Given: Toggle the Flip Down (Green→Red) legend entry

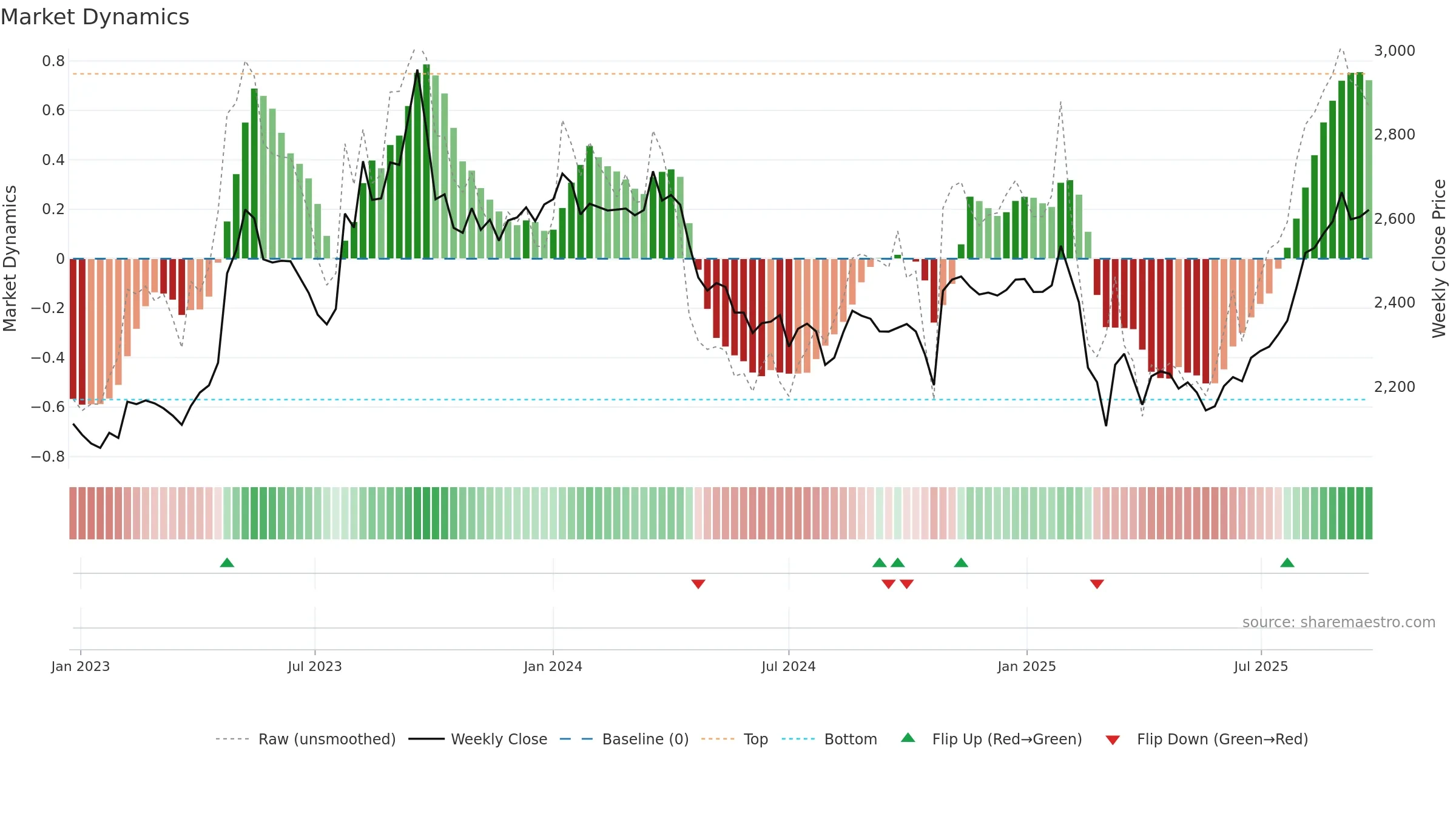Looking at the screenshot, I should pyautogui.click(x=1207, y=739).
